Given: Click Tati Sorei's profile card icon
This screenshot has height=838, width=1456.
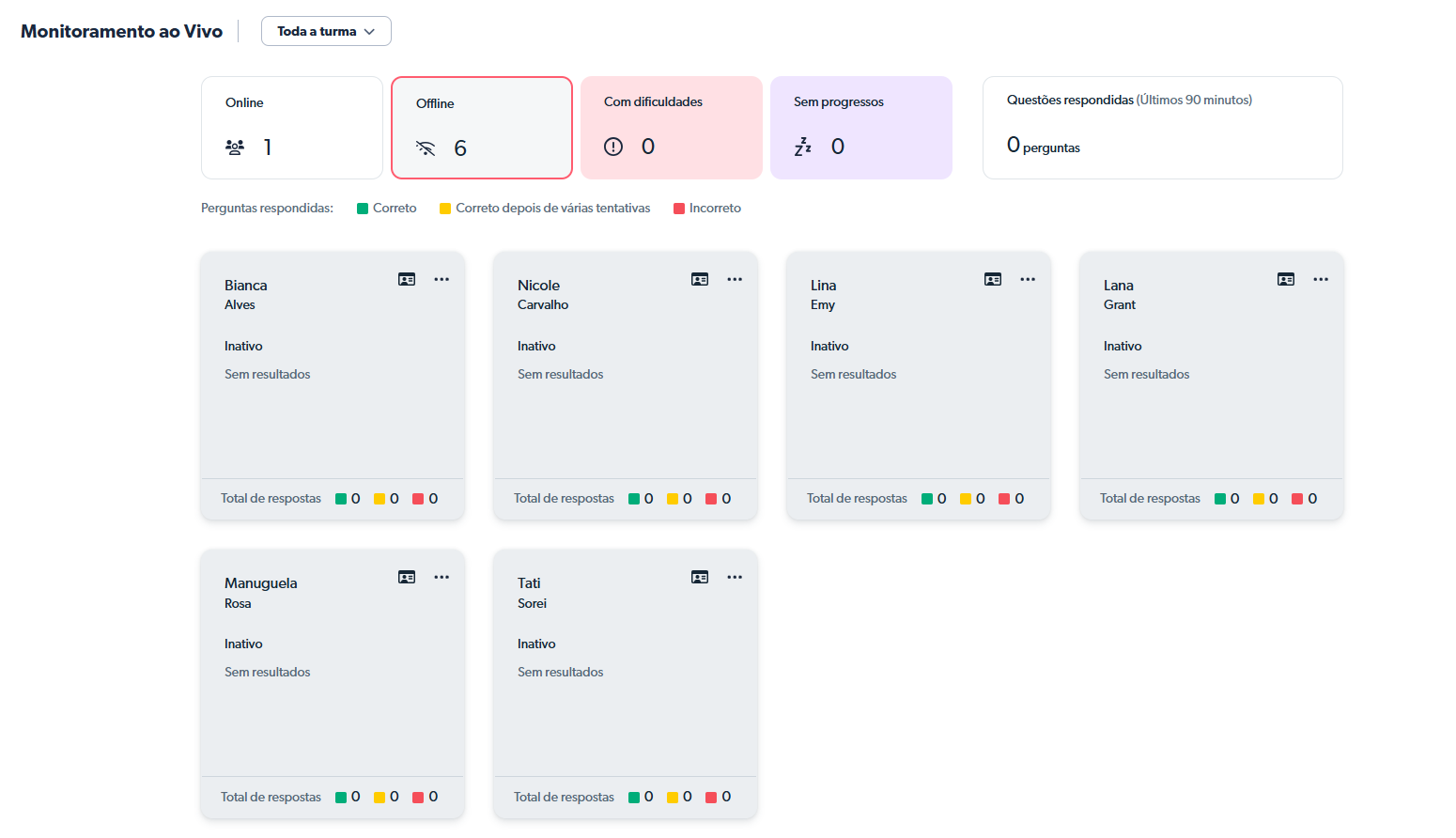Looking at the screenshot, I should pos(700,577).
